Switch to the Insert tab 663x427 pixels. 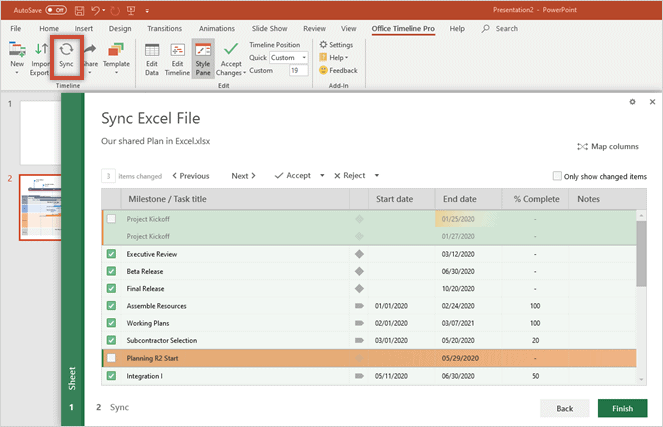click(84, 28)
